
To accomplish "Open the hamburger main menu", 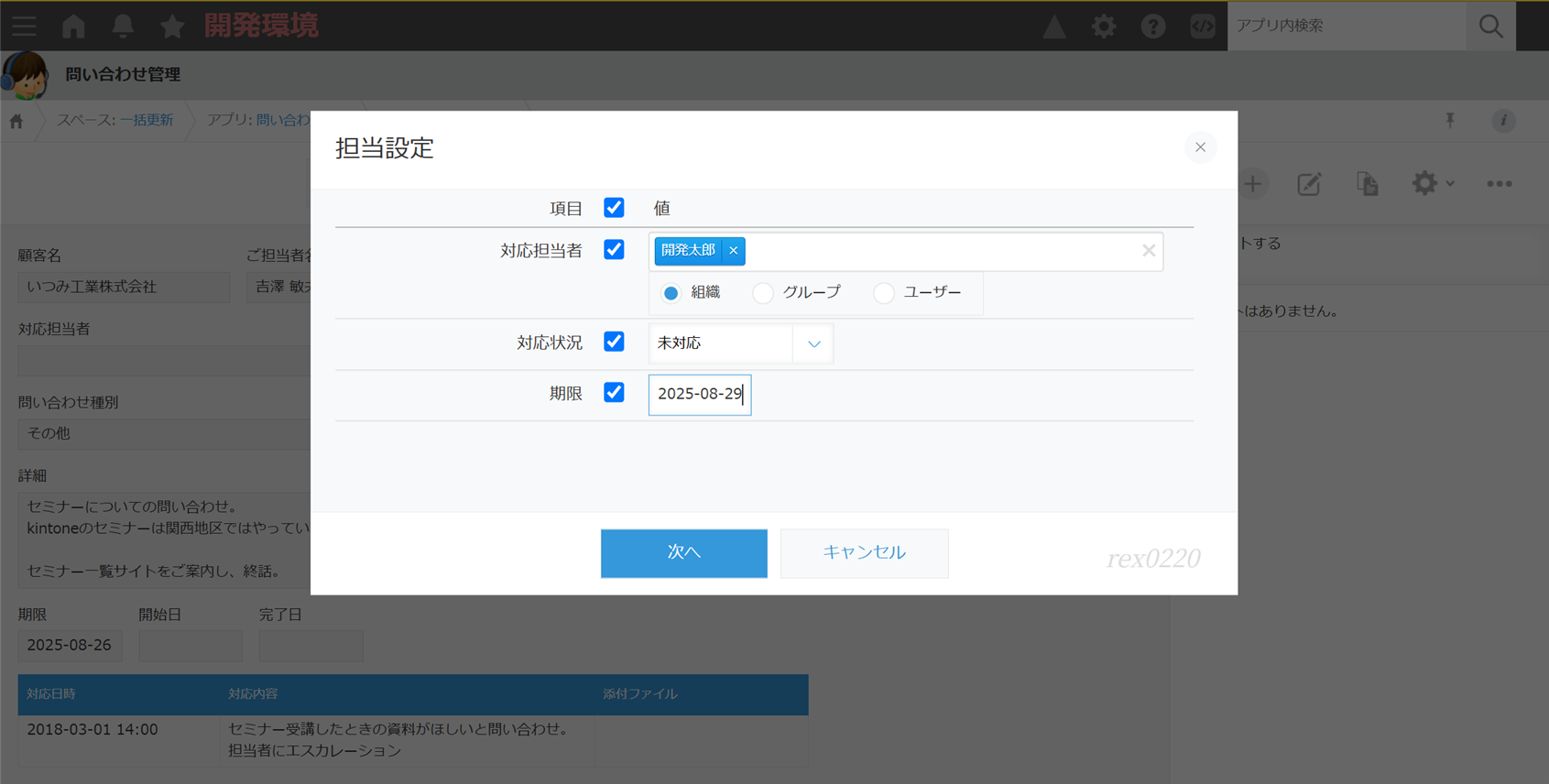I will pos(25,26).
